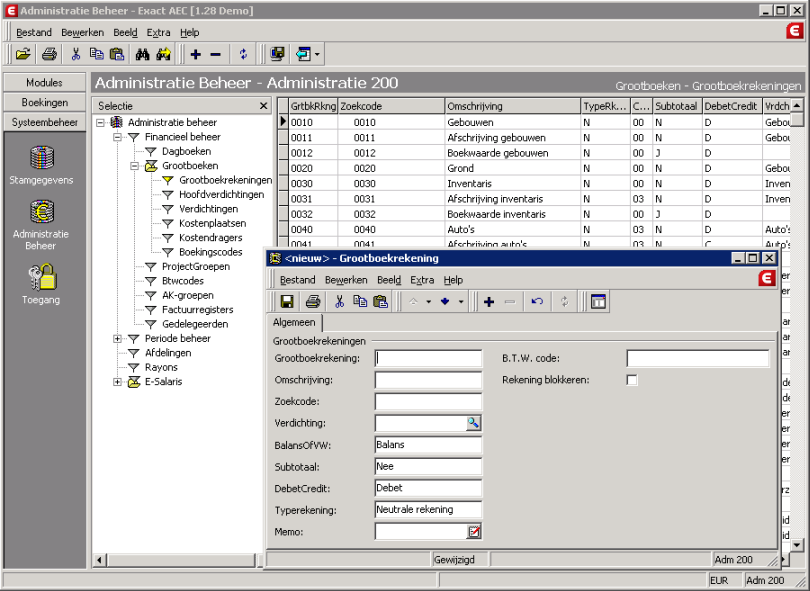Click the 'Boekwaarde gebouwen' cell in the grid

(512, 153)
